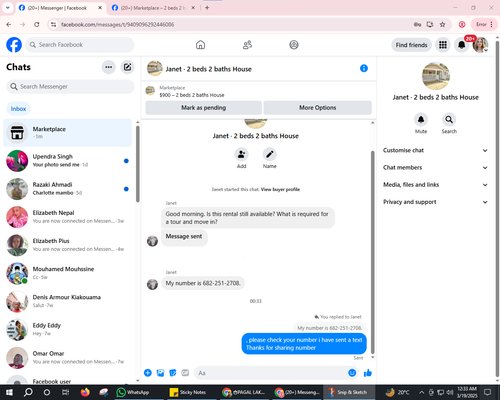Click the browser address bar URL
The height and width of the screenshot is (400, 500).
(x=117, y=24)
